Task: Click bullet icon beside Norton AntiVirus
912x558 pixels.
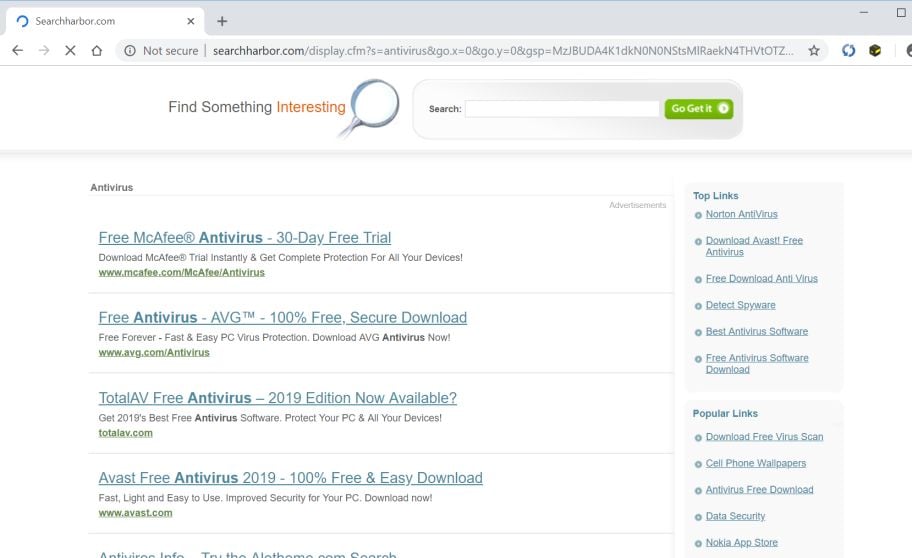Action: coord(698,215)
